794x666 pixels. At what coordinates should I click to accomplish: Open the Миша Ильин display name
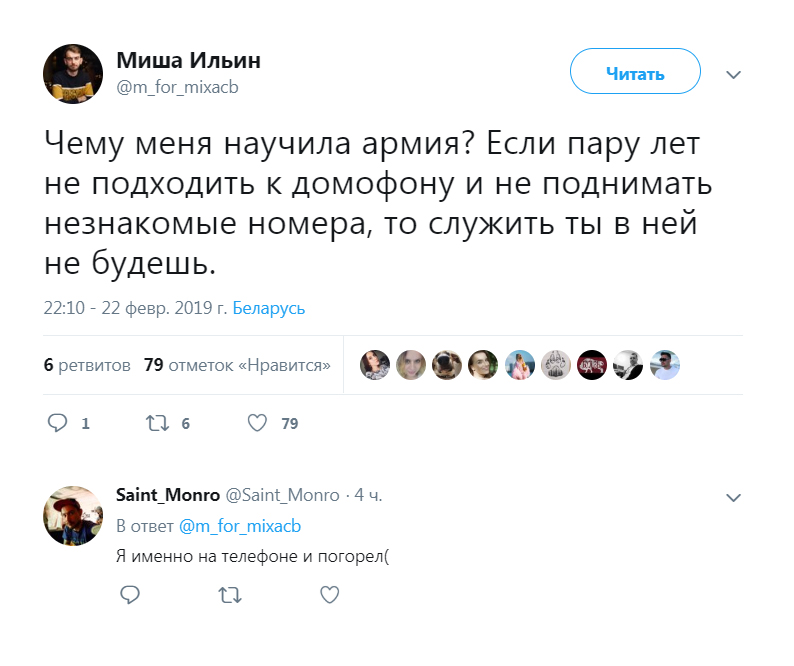pos(189,60)
